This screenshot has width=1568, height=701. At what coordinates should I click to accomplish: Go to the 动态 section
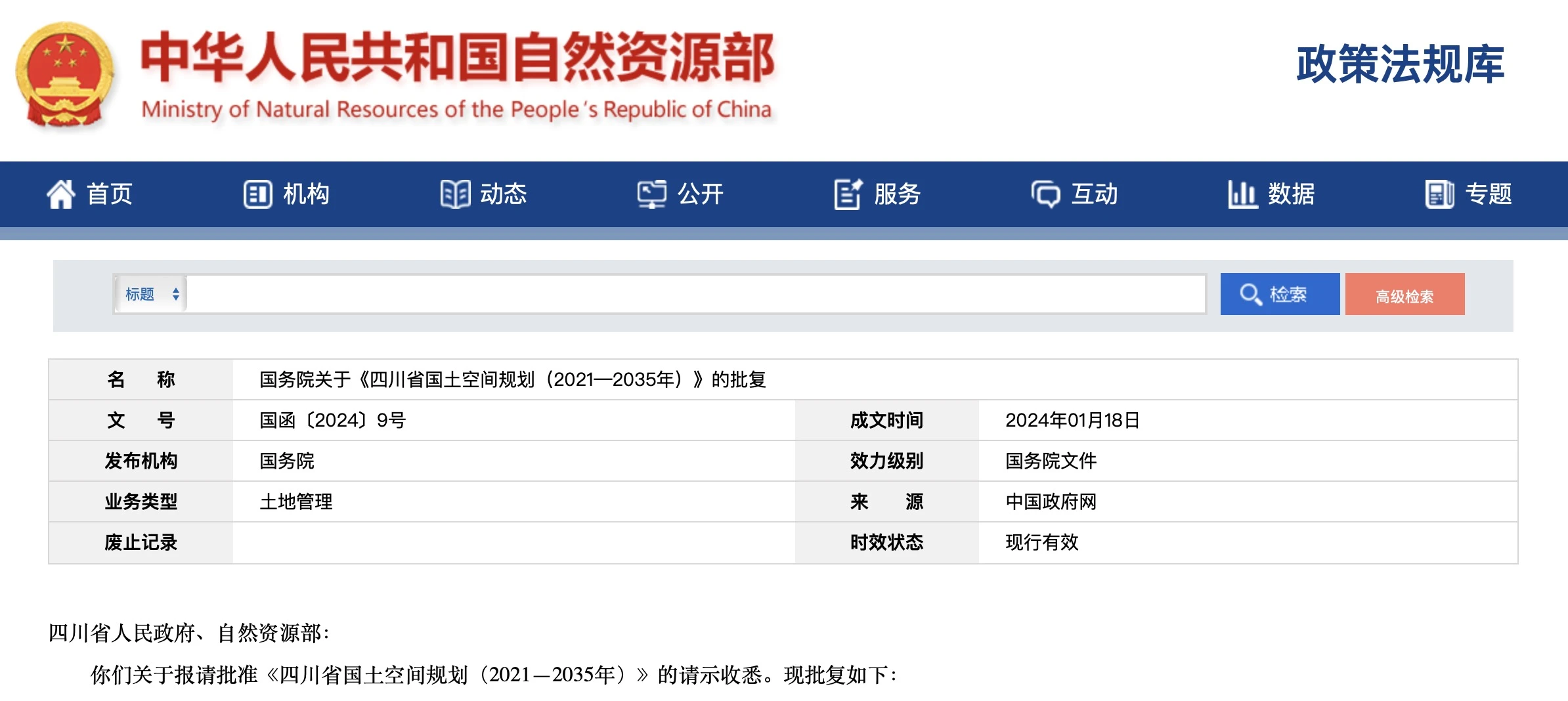click(503, 194)
